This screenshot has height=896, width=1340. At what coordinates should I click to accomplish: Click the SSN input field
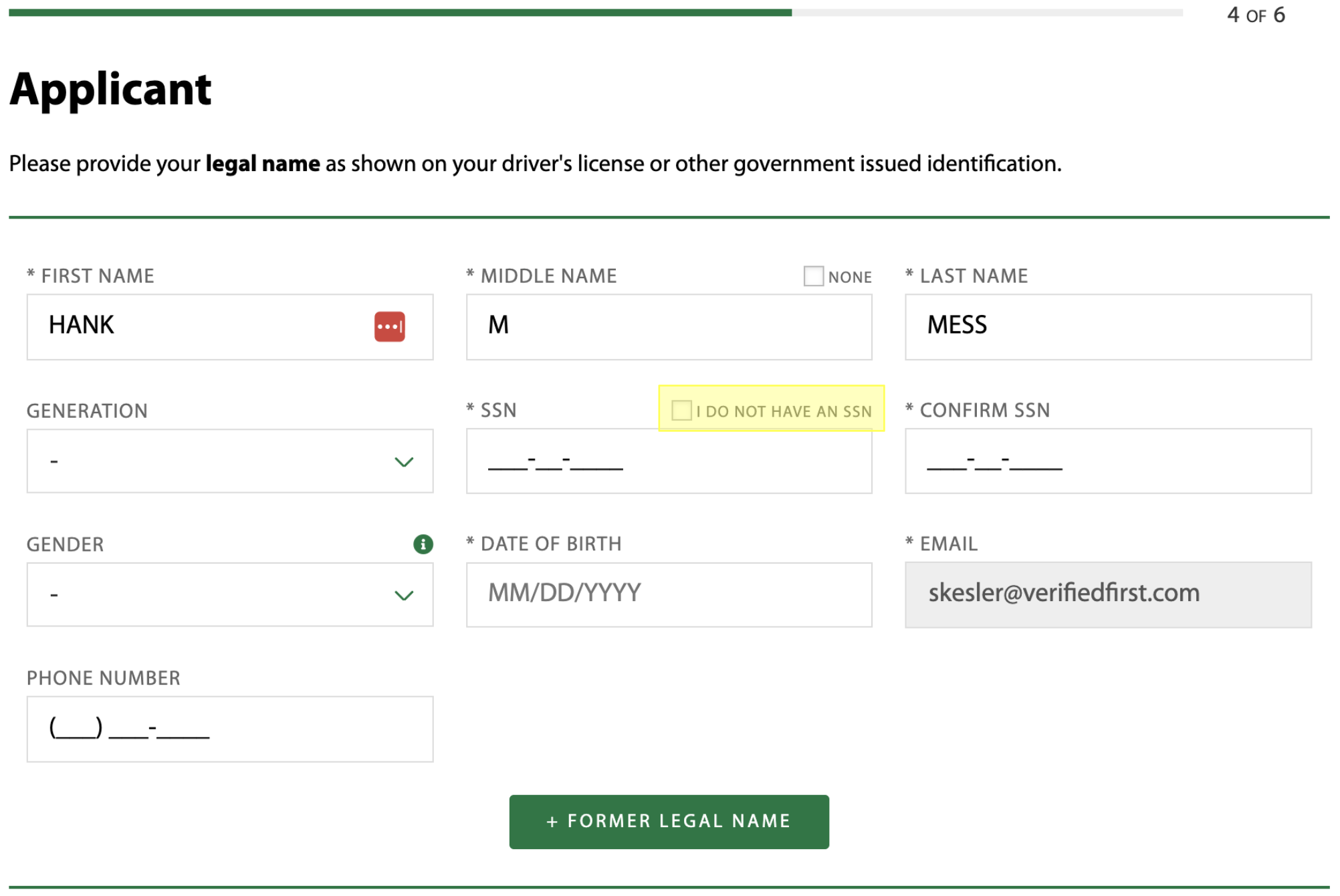(x=669, y=461)
